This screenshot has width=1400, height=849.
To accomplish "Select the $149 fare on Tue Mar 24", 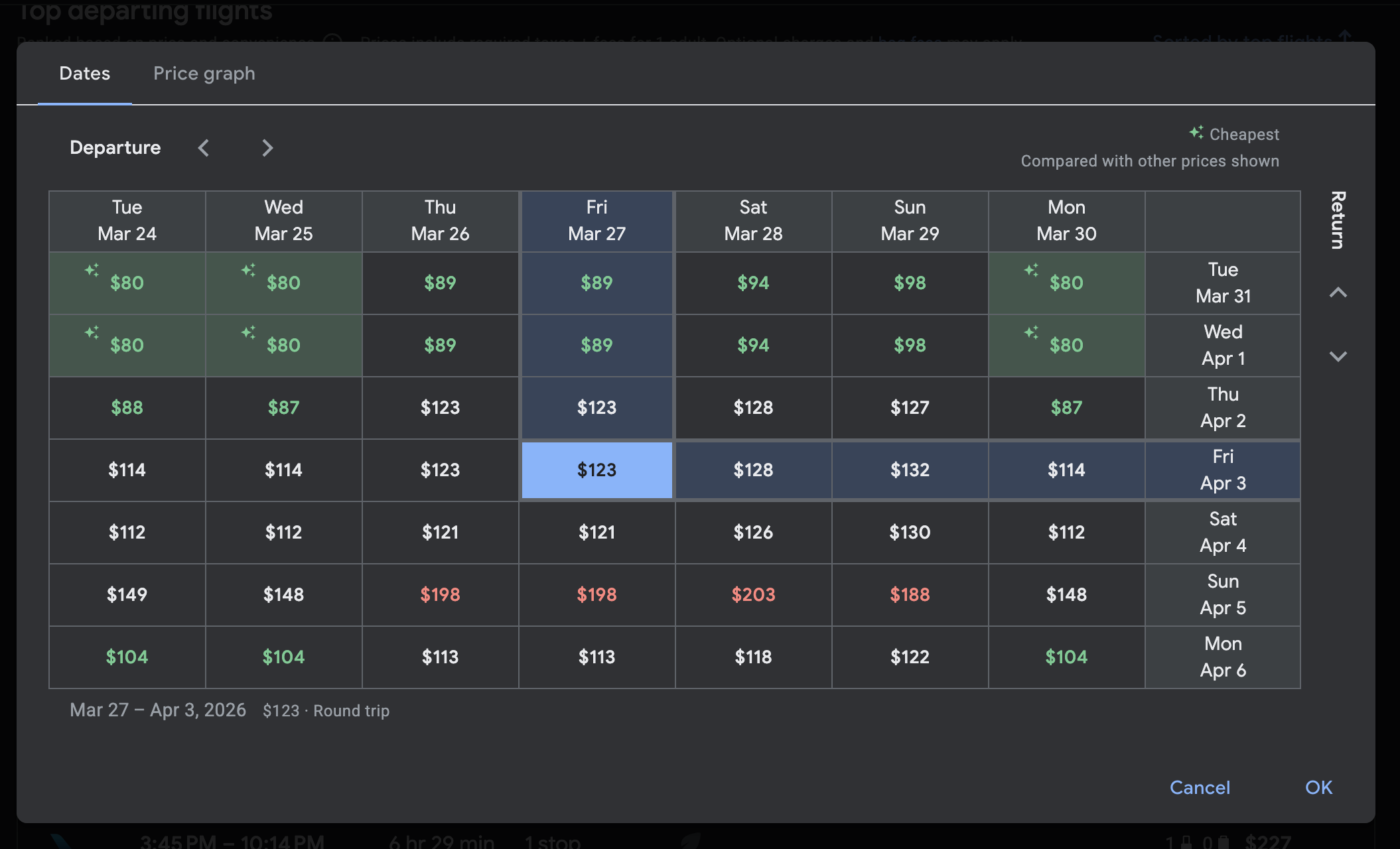I will pos(127,595).
